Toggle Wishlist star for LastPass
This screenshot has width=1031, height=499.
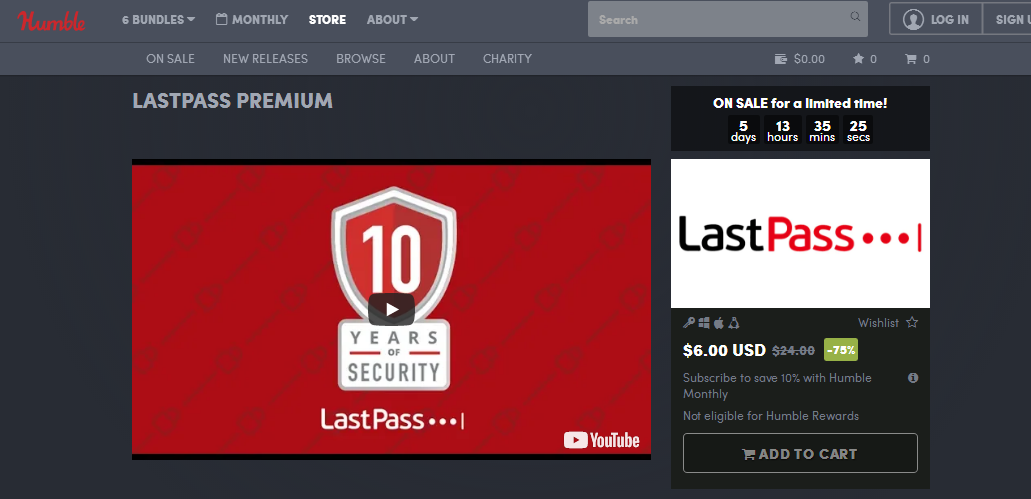[x=912, y=323]
